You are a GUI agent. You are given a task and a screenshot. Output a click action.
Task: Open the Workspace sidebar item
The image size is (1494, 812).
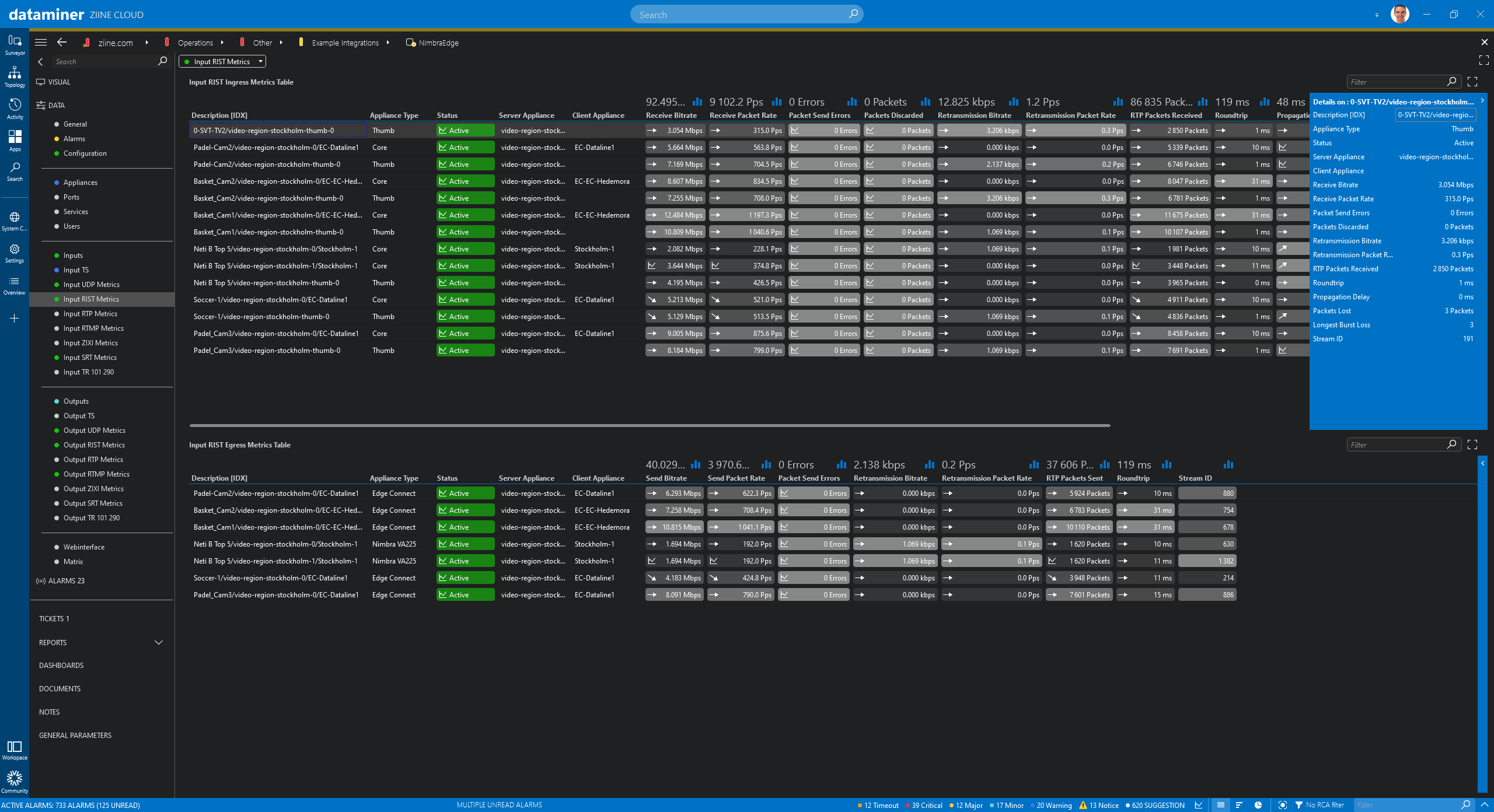(x=15, y=750)
